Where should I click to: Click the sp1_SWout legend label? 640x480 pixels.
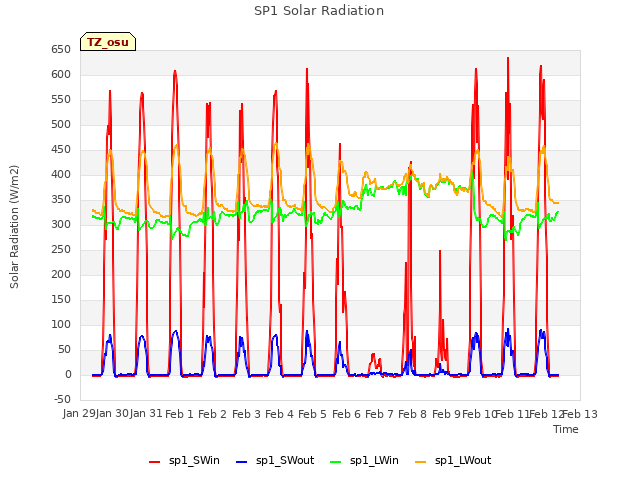point(285,461)
